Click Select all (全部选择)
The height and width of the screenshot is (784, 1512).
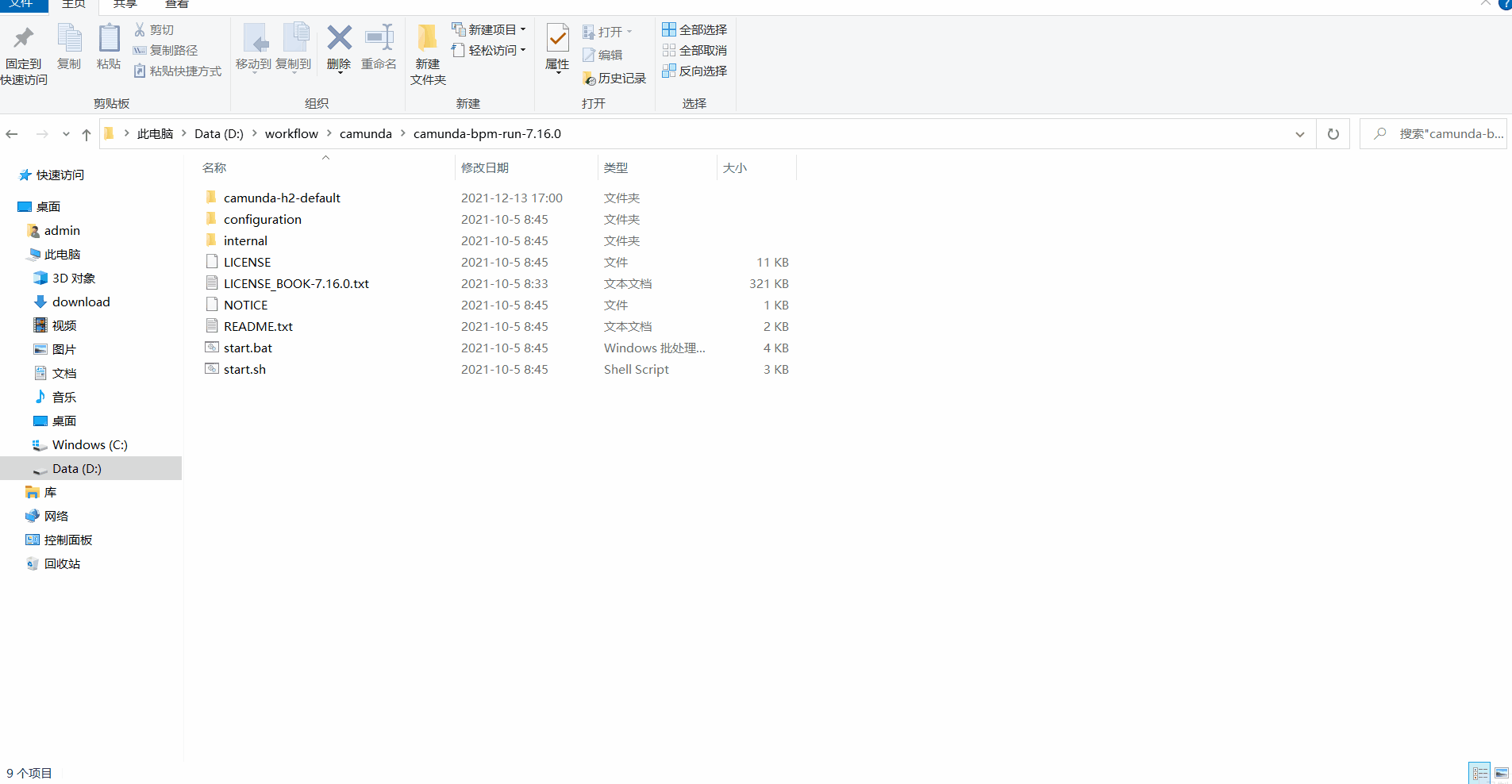[x=694, y=29]
